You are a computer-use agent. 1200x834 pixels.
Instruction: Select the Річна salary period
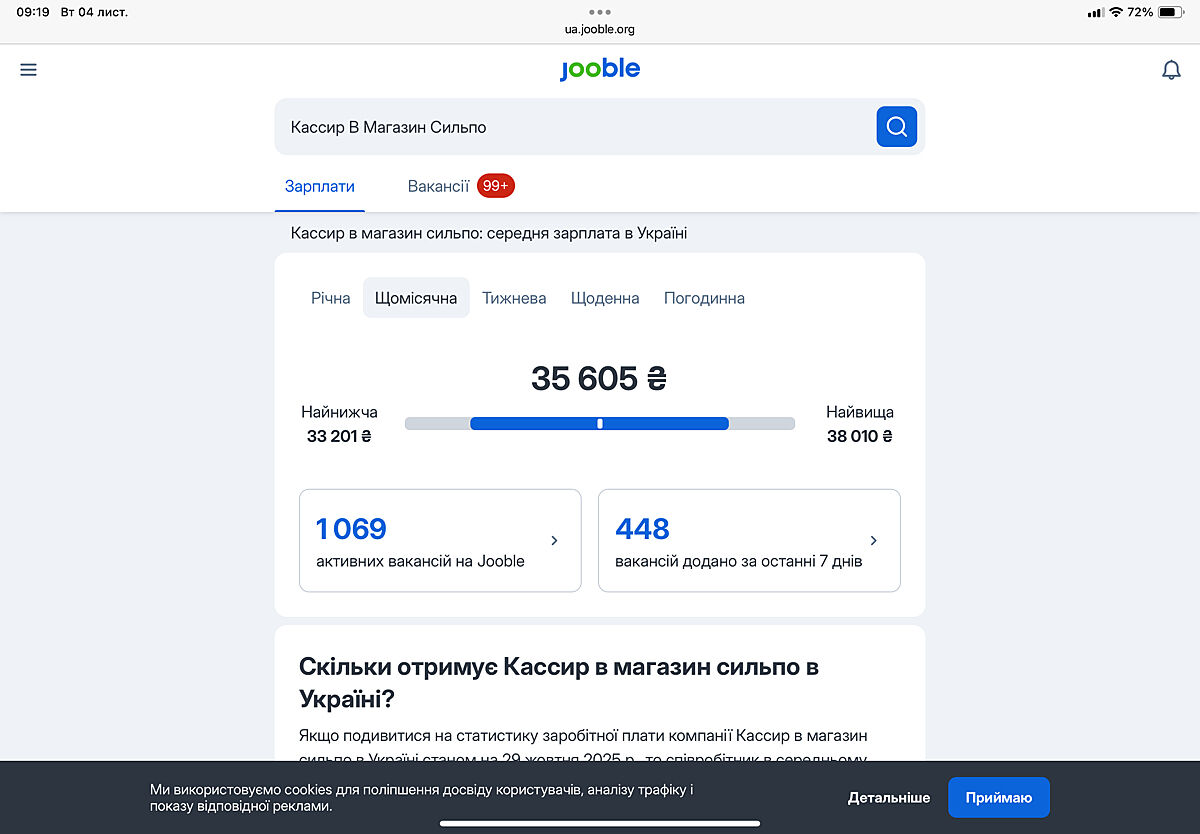[x=330, y=298]
